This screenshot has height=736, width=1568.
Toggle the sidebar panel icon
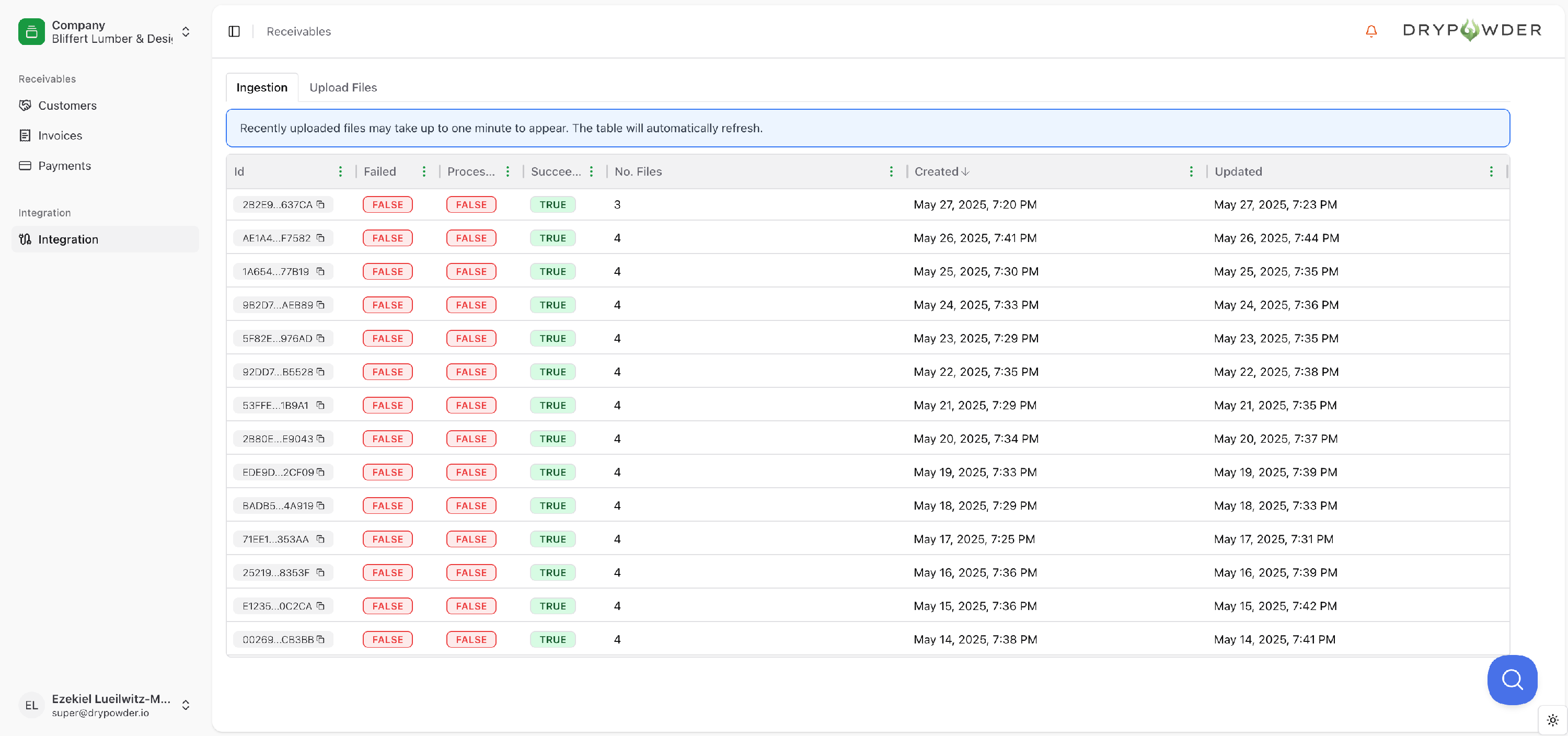[x=234, y=31]
